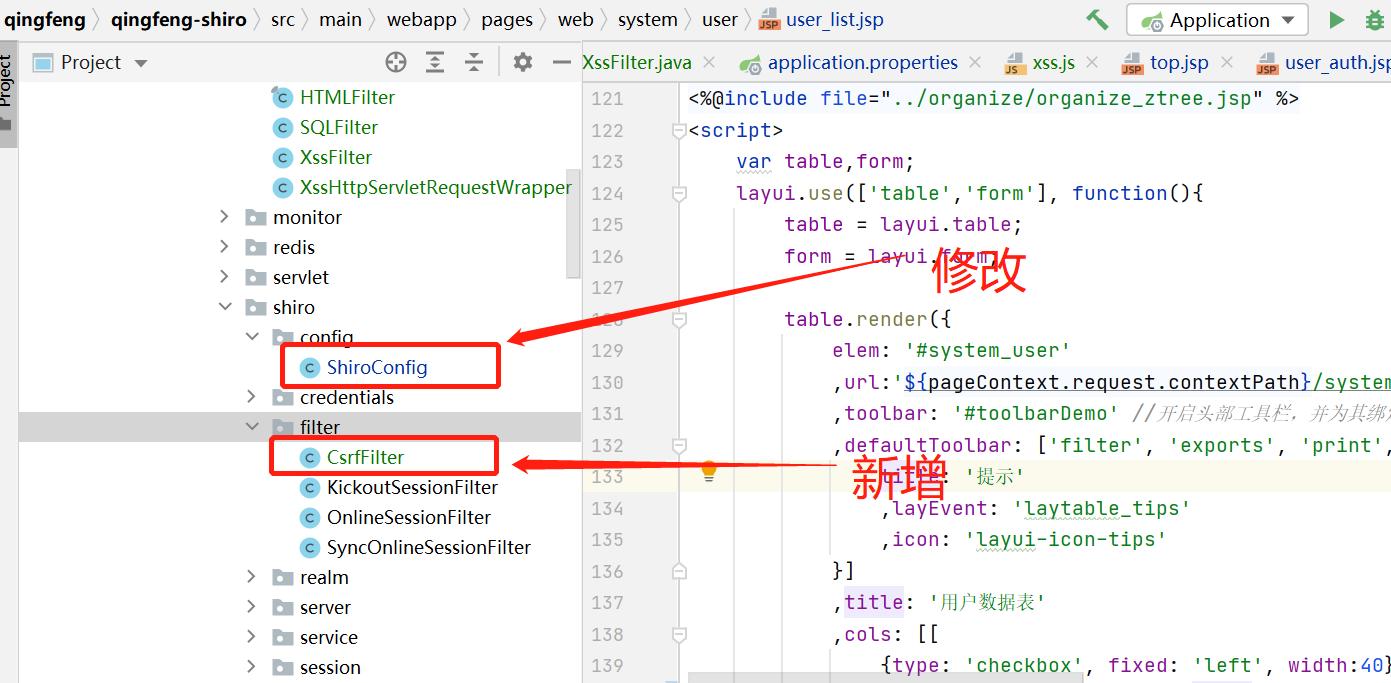Collapse the shiro folder in the tree
This screenshot has height=683, width=1391.
[225, 307]
